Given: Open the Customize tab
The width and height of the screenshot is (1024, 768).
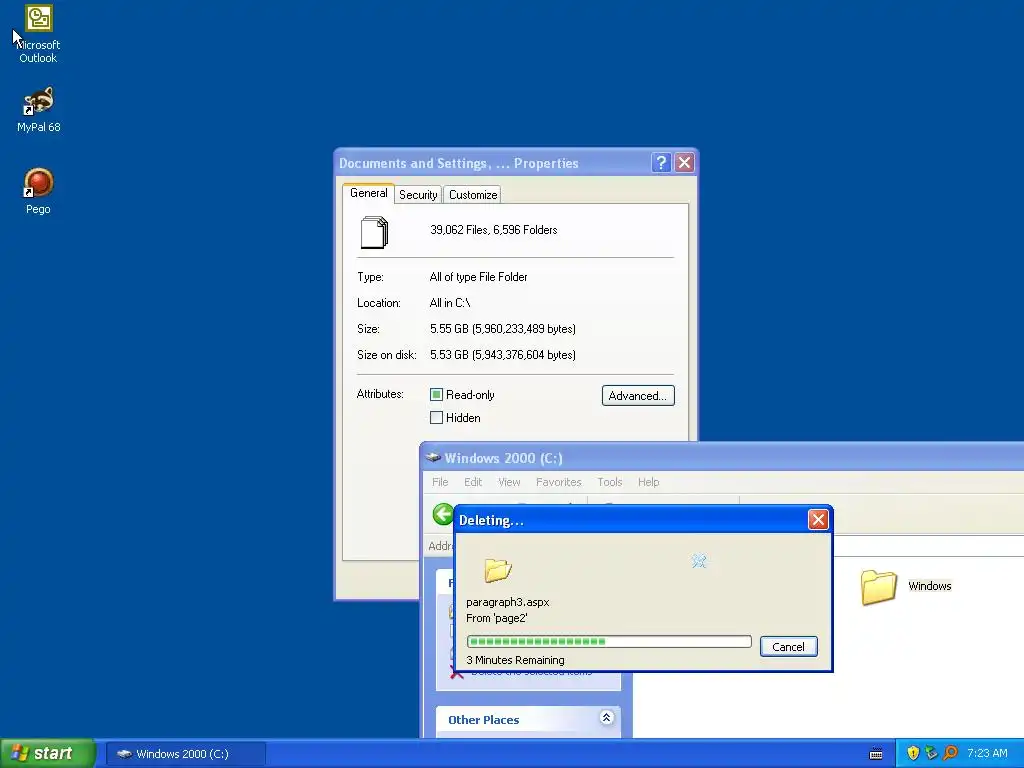Looking at the screenshot, I should [x=473, y=195].
